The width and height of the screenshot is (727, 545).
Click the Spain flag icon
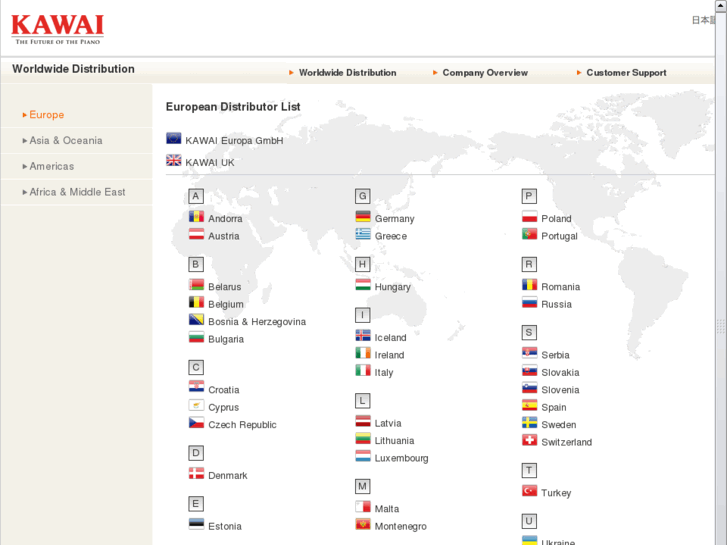tap(529, 405)
